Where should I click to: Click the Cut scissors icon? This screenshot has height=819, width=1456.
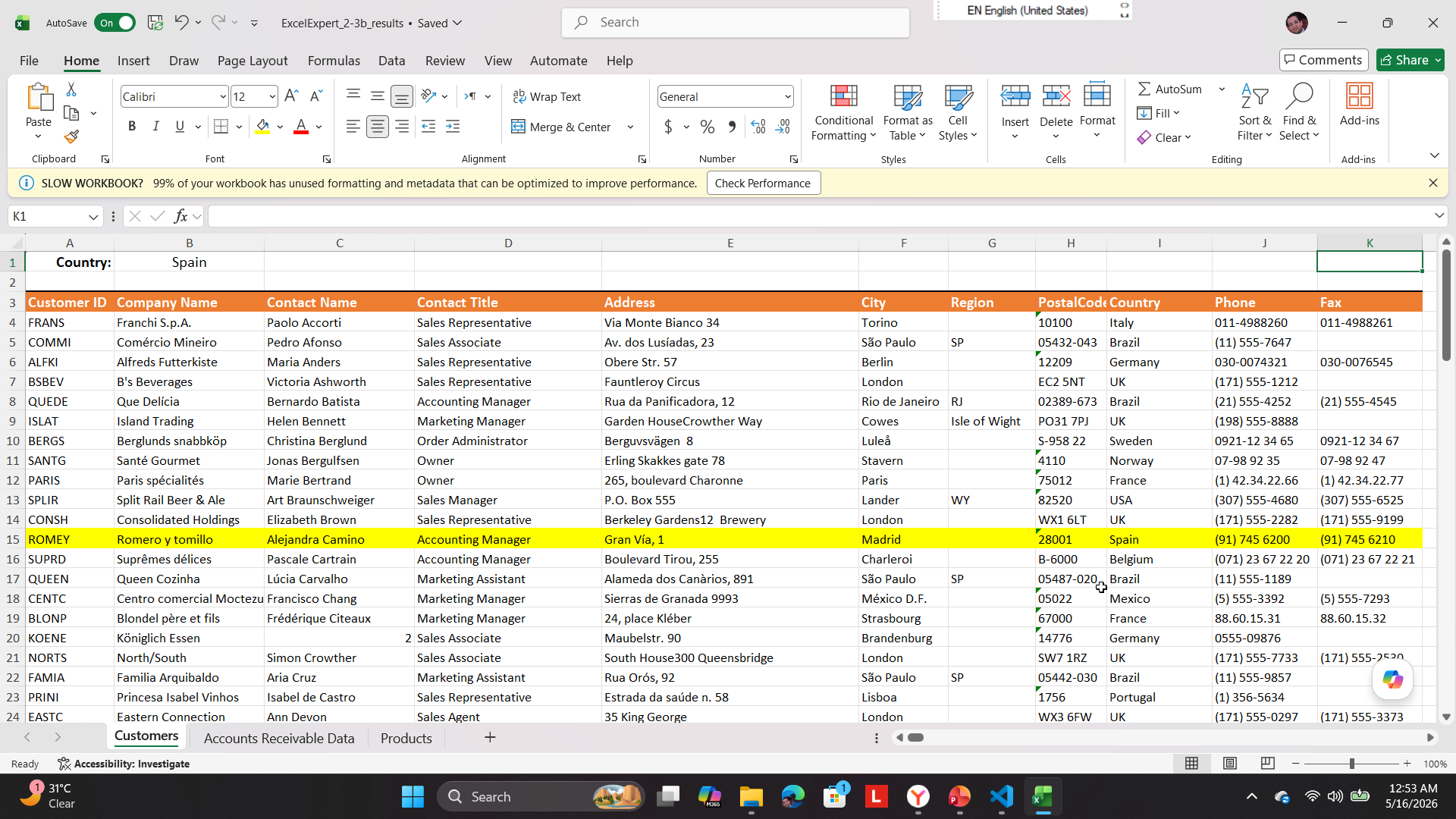[71, 89]
